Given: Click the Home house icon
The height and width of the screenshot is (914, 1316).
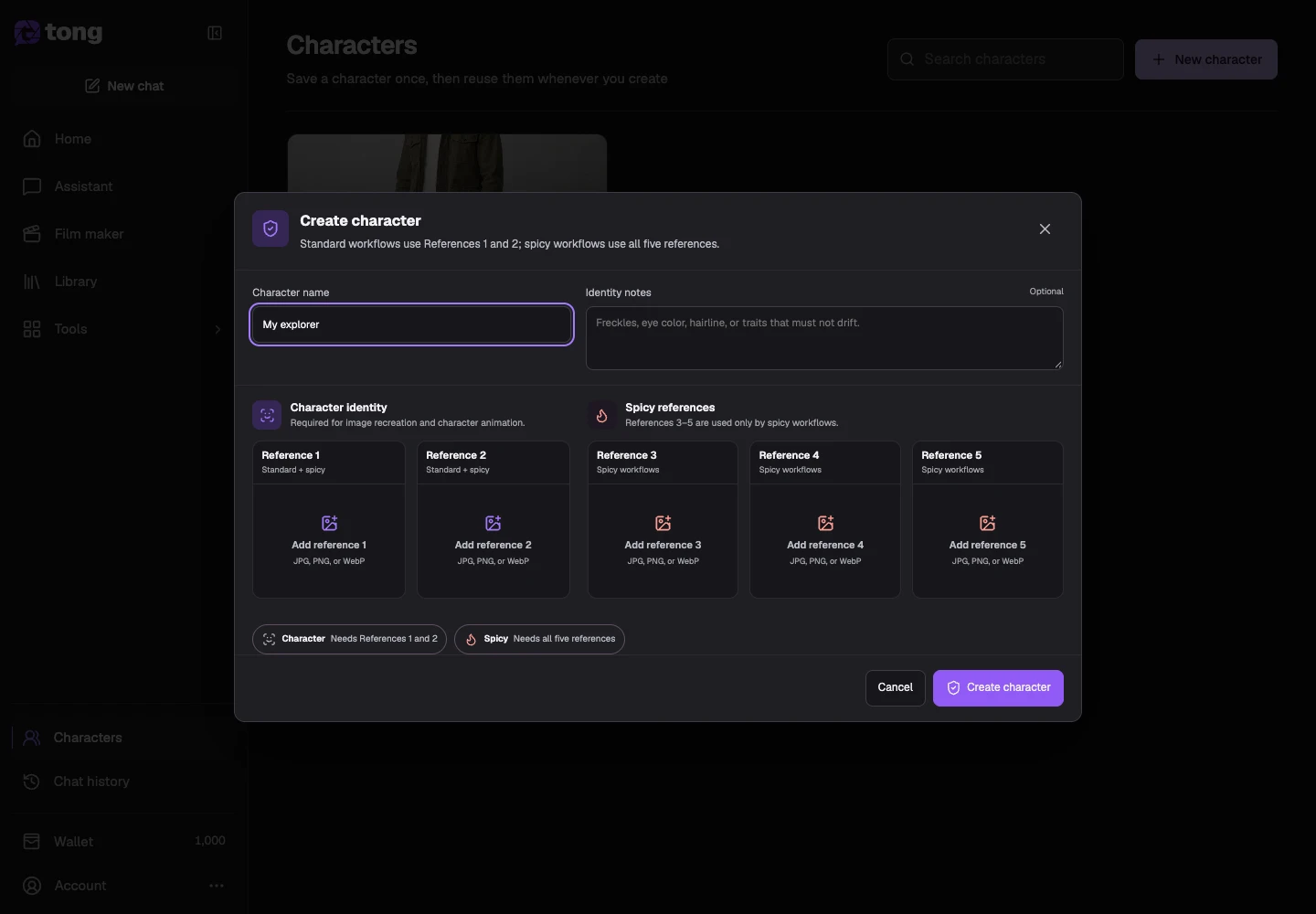Looking at the screenshot, I should pos(32,139).
